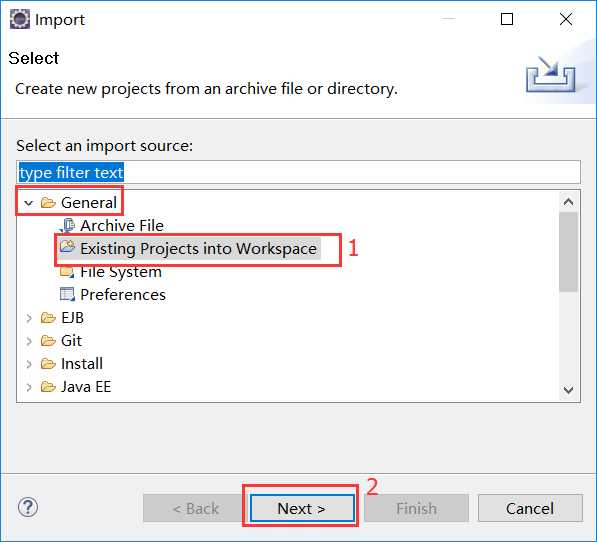Click the Preferences item icon

[67, 295]
